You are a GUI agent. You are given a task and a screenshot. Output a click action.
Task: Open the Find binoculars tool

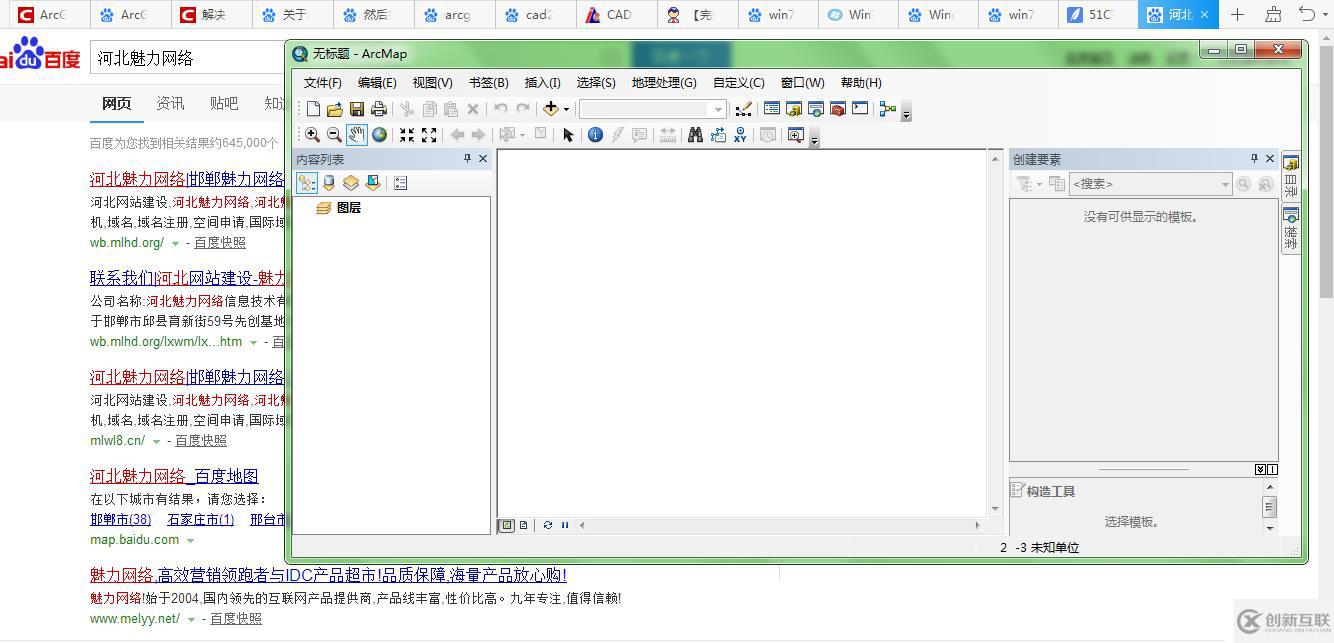(x=695, y=135)
